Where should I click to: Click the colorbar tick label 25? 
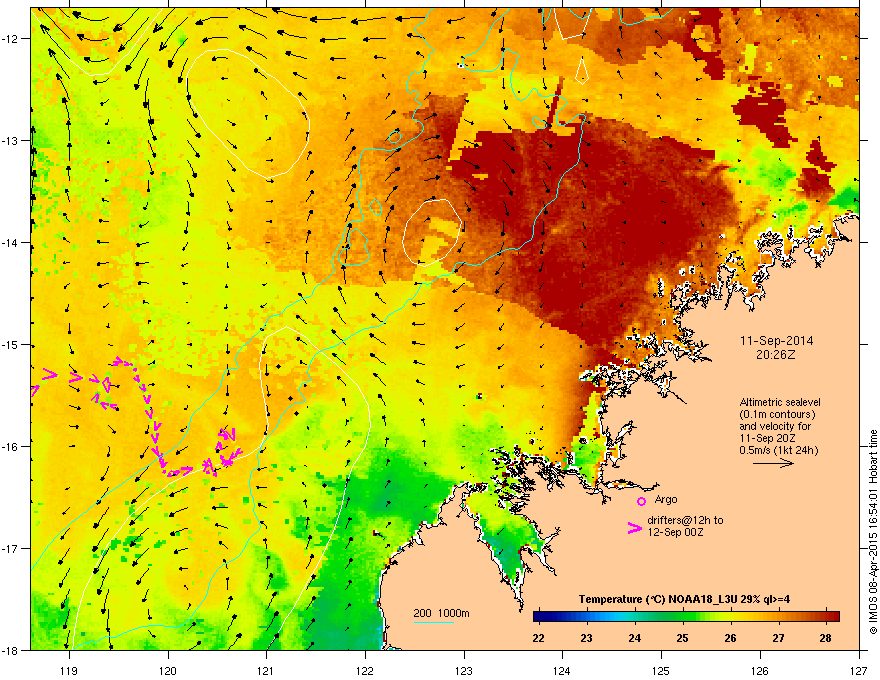pos(682,638)
